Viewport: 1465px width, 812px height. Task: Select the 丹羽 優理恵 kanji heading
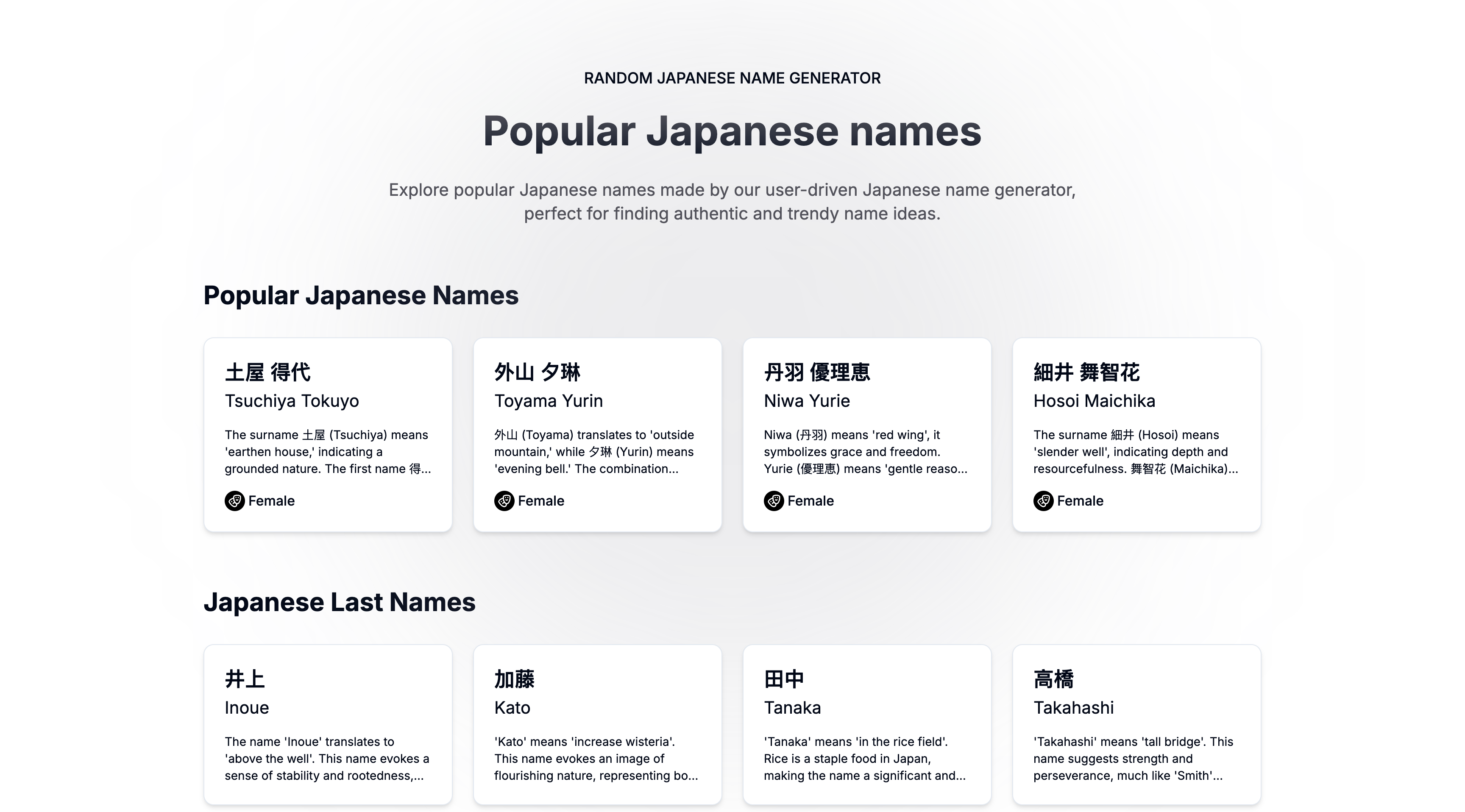[817, 373]
